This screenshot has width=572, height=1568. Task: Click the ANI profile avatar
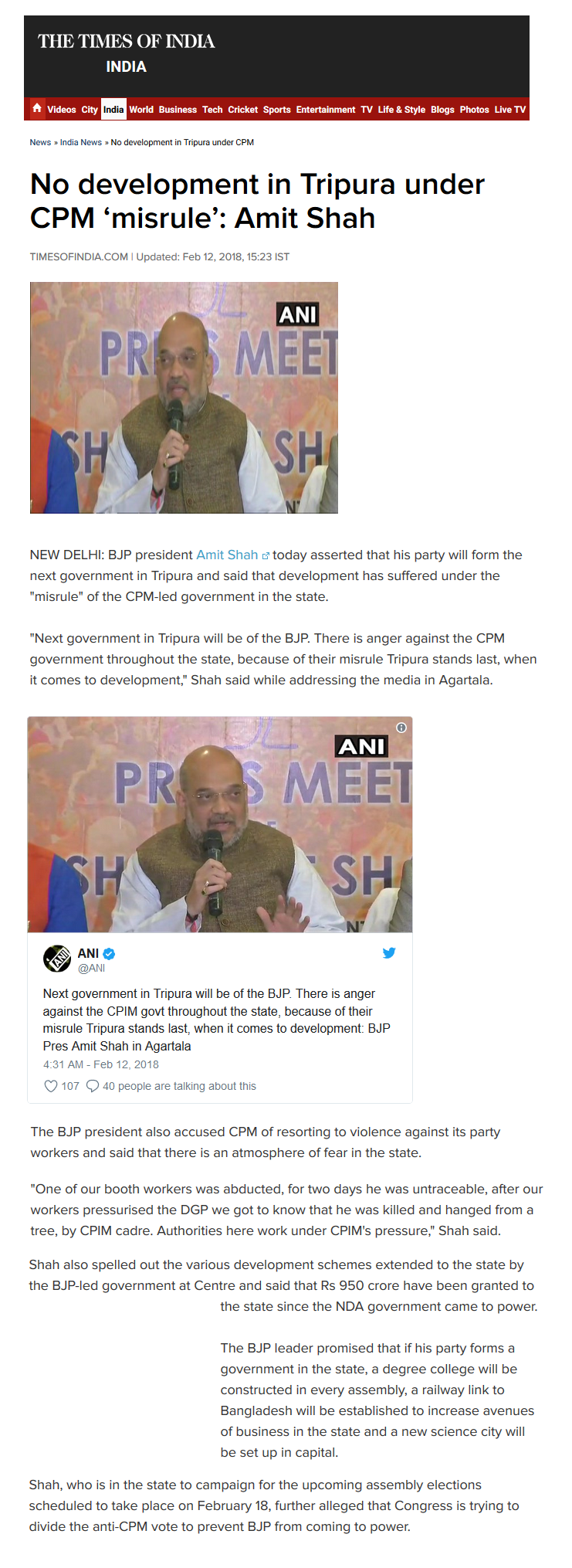[57, 959]
